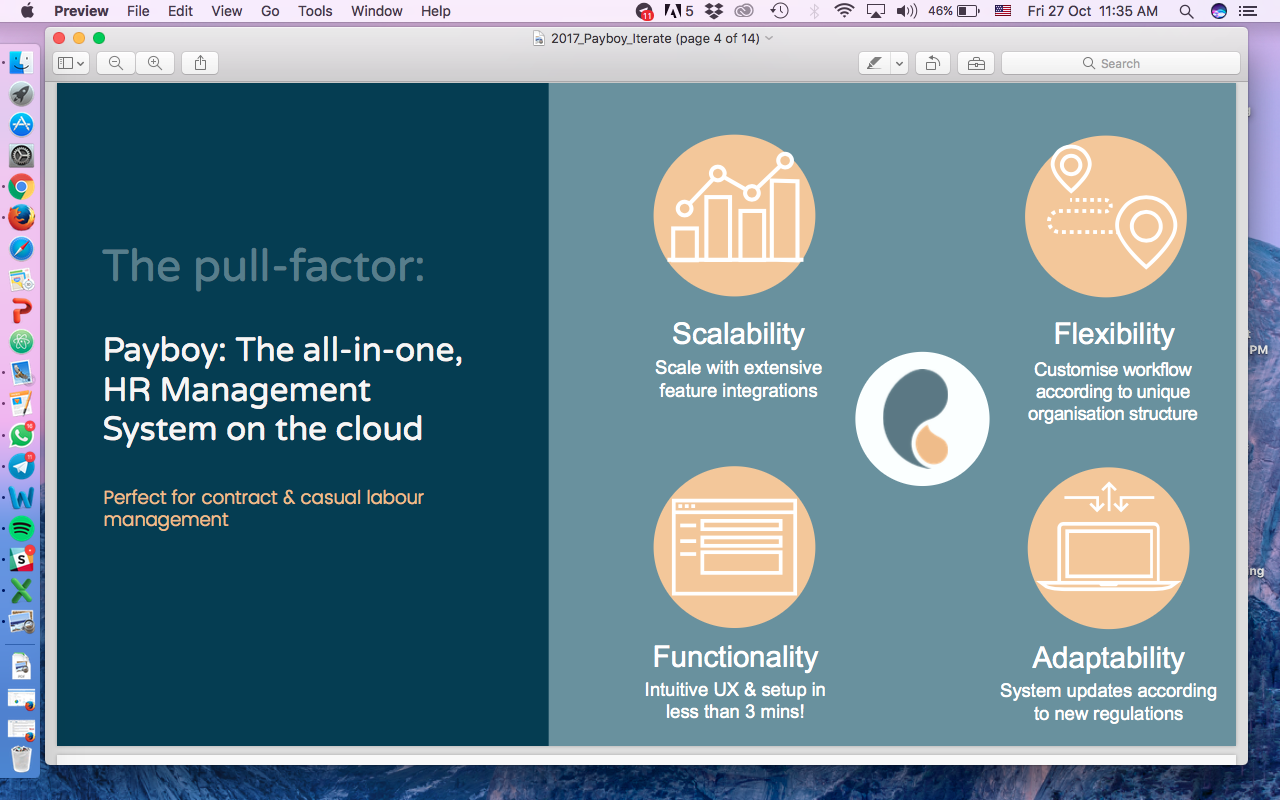Click the bar chart Scalability graphic

(734, 216)
